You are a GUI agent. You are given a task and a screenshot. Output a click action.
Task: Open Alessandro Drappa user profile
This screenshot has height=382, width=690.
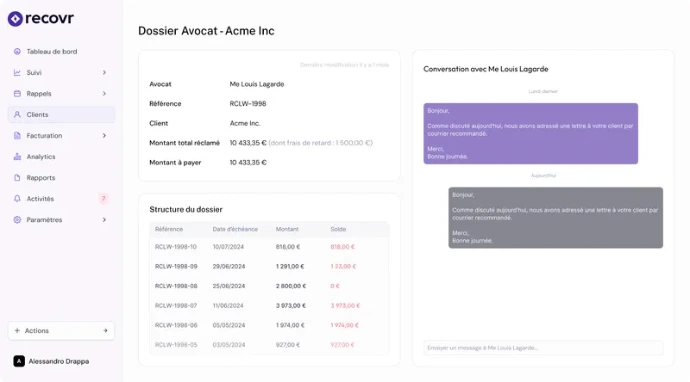click(51, 361)
